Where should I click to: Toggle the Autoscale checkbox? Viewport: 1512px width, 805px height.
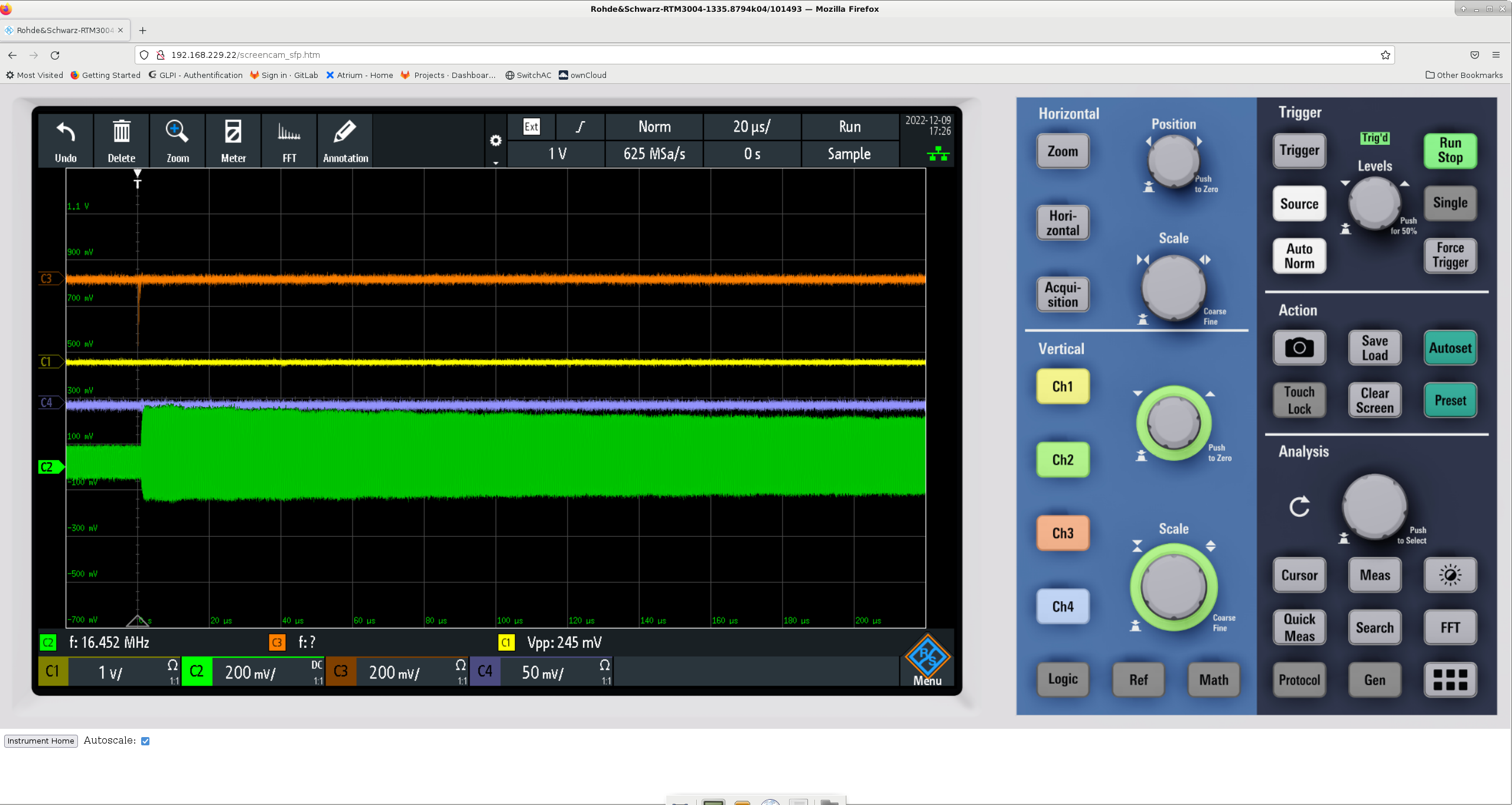coord(145,741)
